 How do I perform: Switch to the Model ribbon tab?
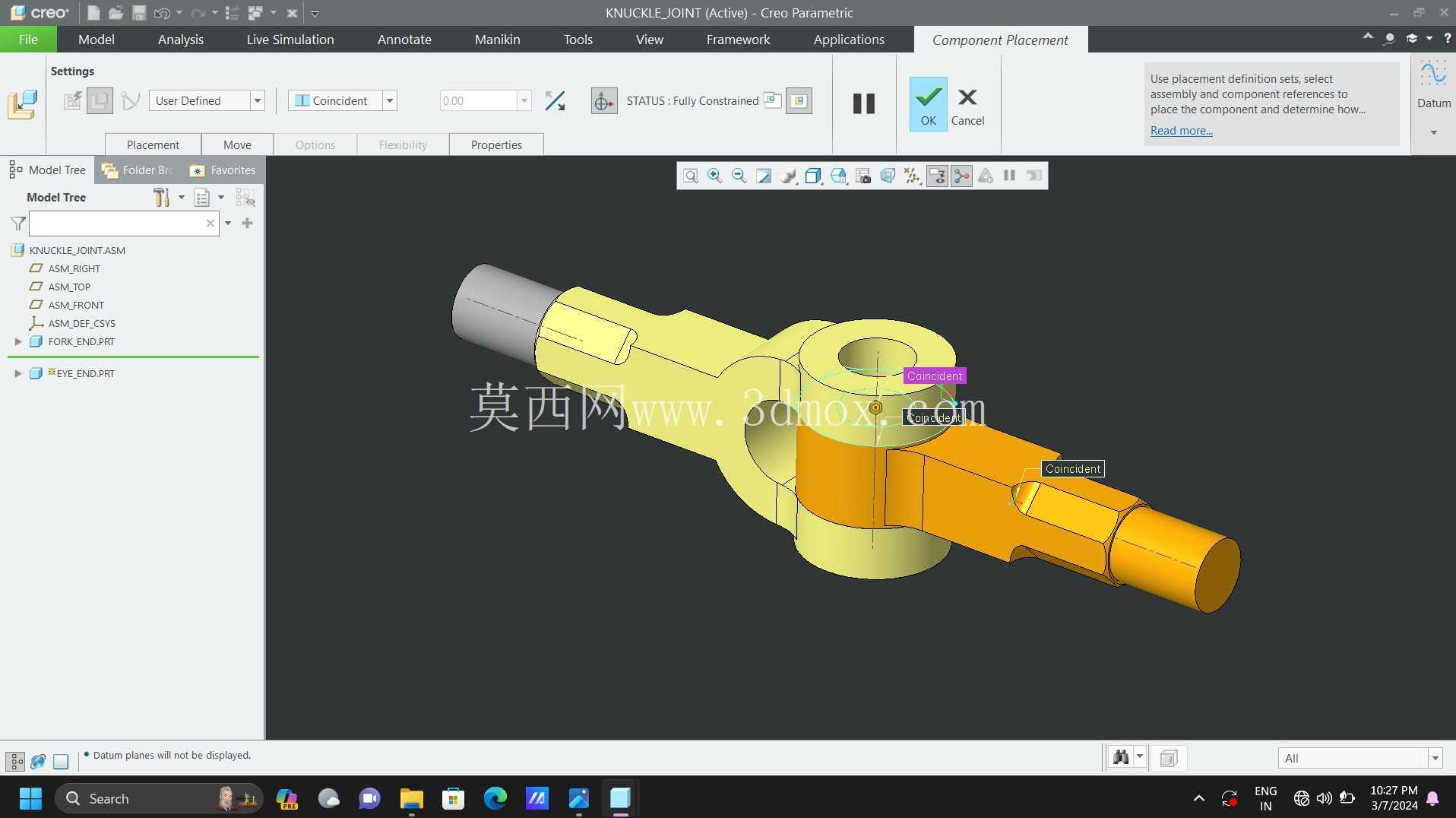[x=97, y=40]
